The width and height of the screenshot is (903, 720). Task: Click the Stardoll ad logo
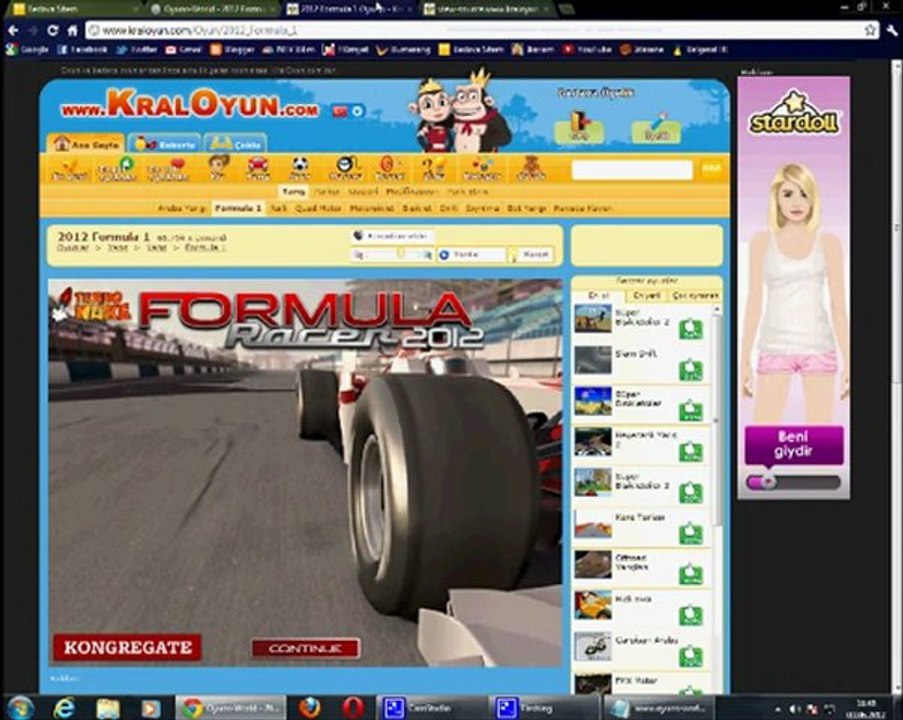(794, 113)
